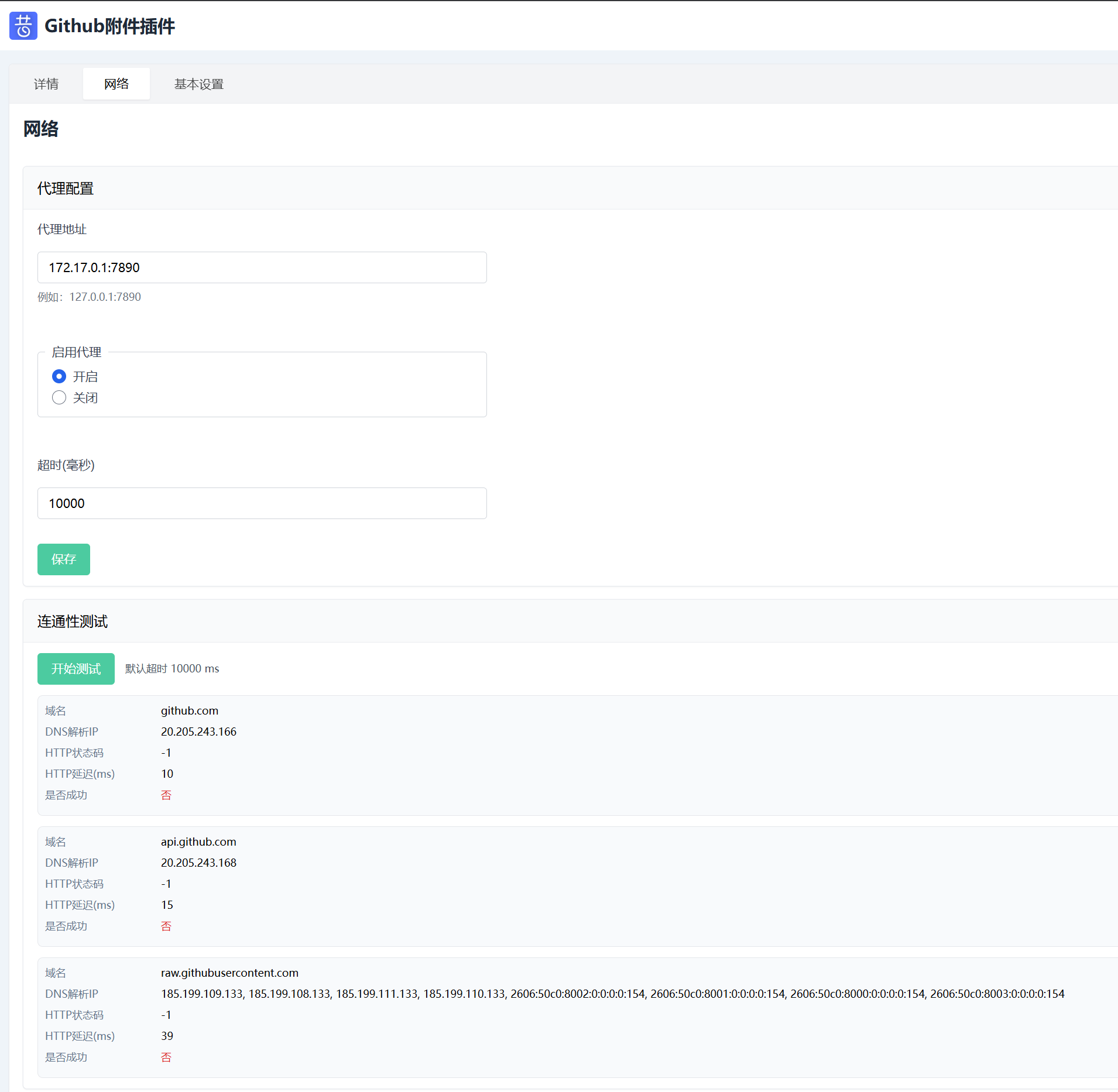Select the 关闭 proxy radio button
The width and height of the screenshot is (1118, 1092).
[x=59, y=398]
